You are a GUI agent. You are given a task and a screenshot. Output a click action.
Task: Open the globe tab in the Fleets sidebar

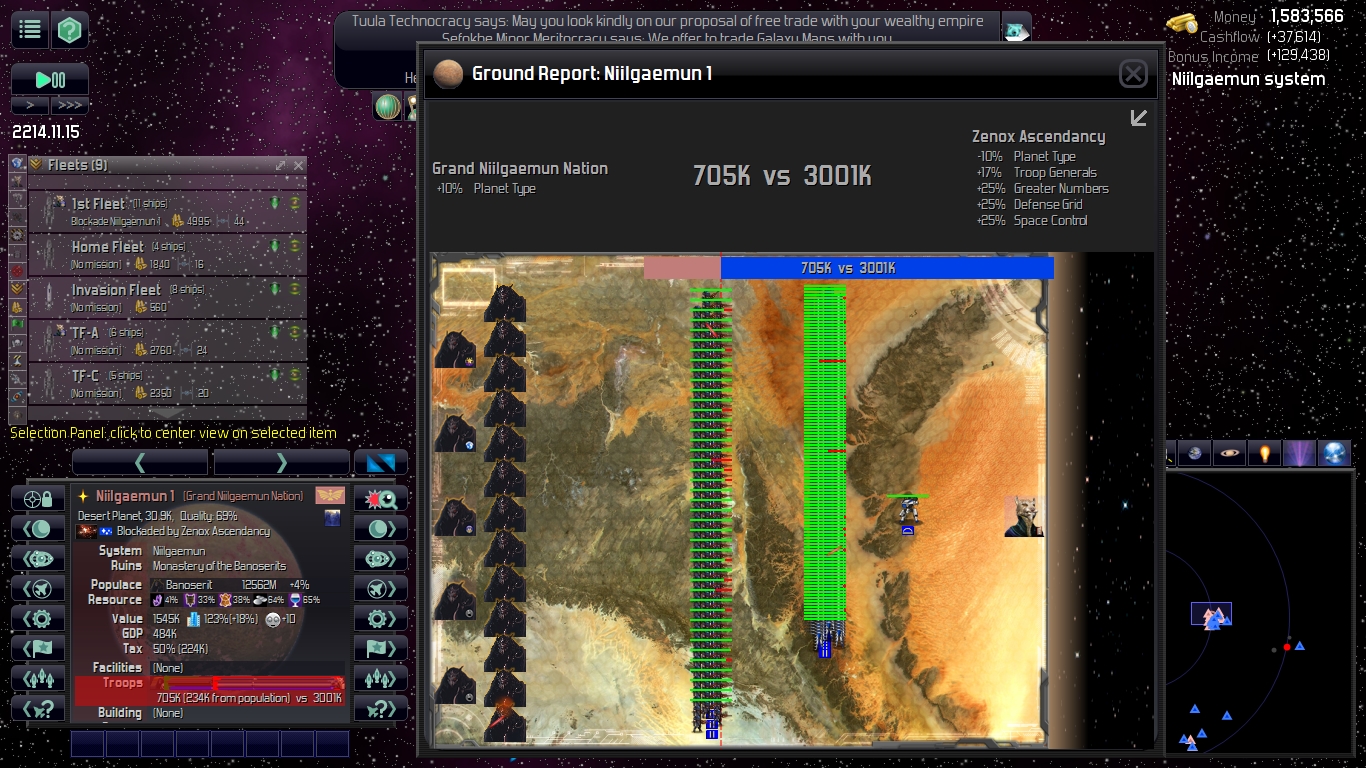(17, 164)
